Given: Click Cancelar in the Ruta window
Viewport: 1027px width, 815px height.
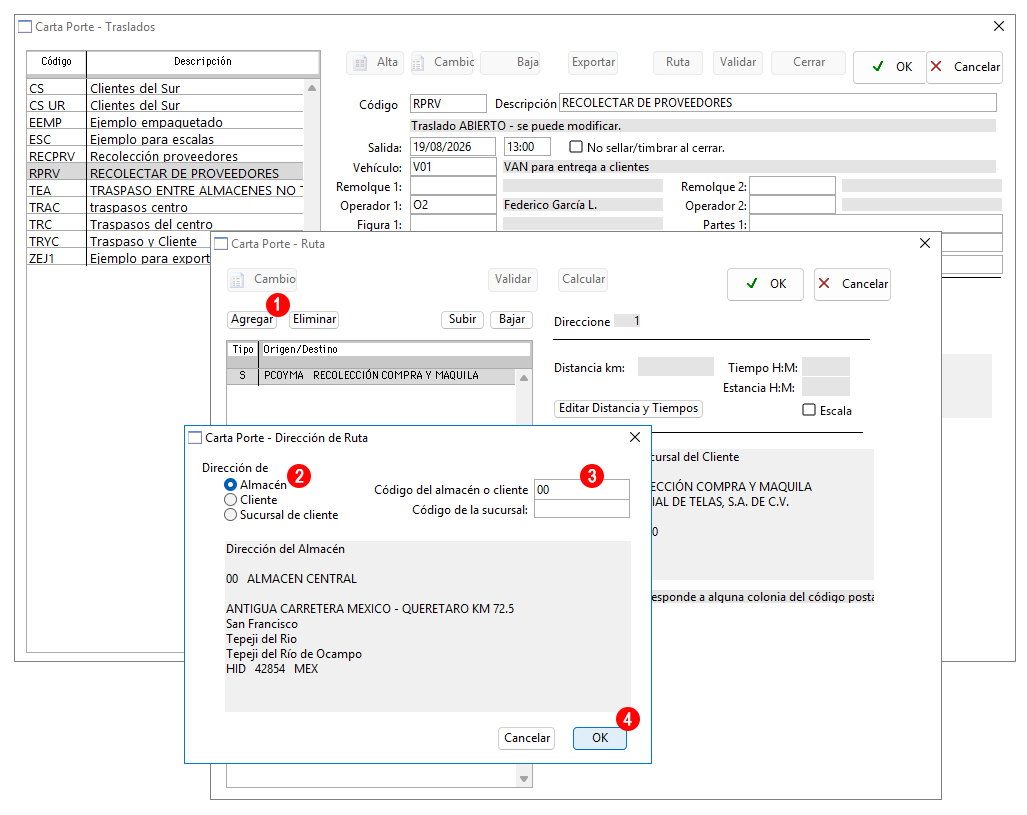Looking at the screenshot, I should pyautogui.click(x=852, y=284).
